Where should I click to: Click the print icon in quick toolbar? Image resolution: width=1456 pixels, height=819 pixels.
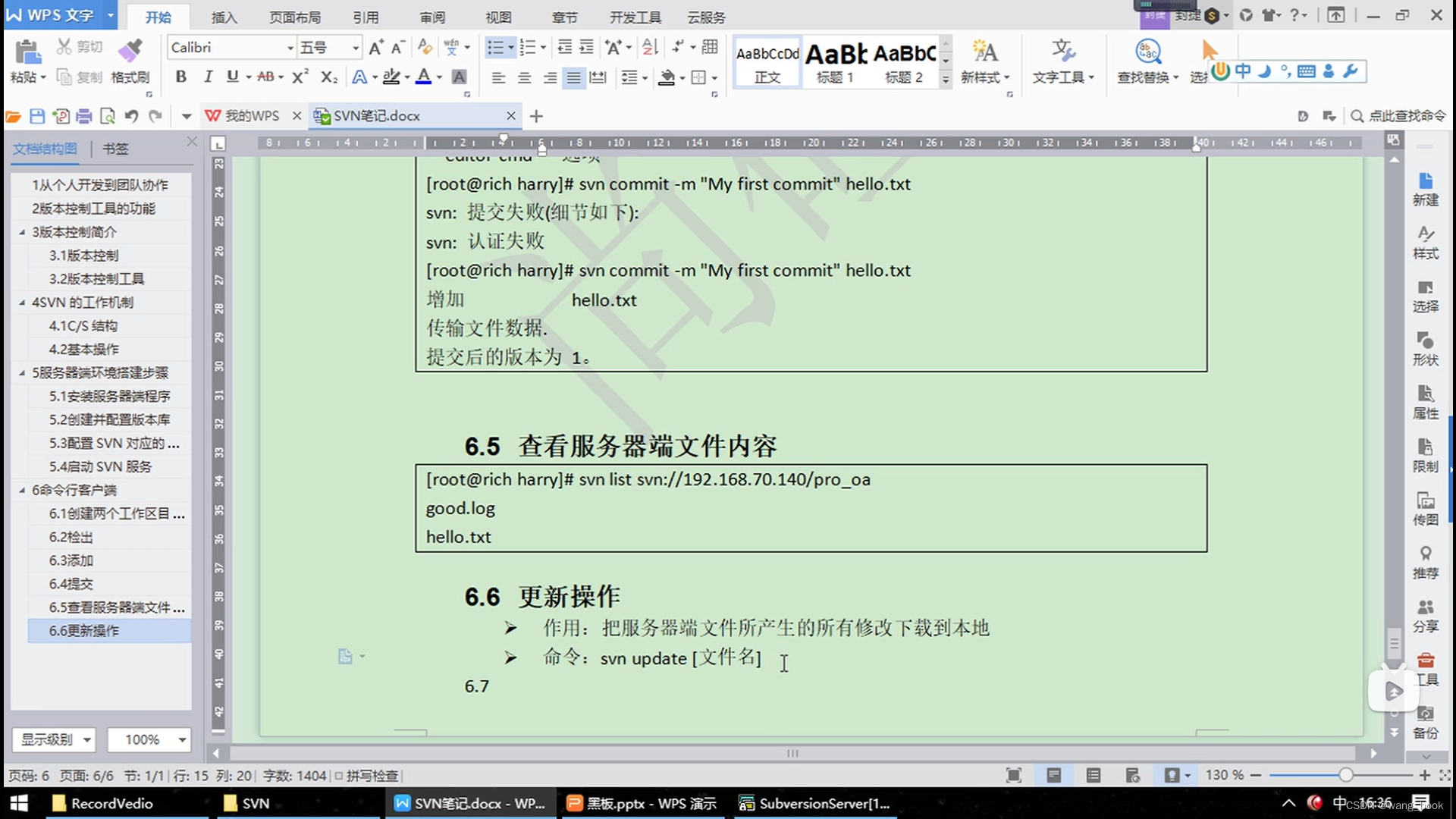point(84,116)
